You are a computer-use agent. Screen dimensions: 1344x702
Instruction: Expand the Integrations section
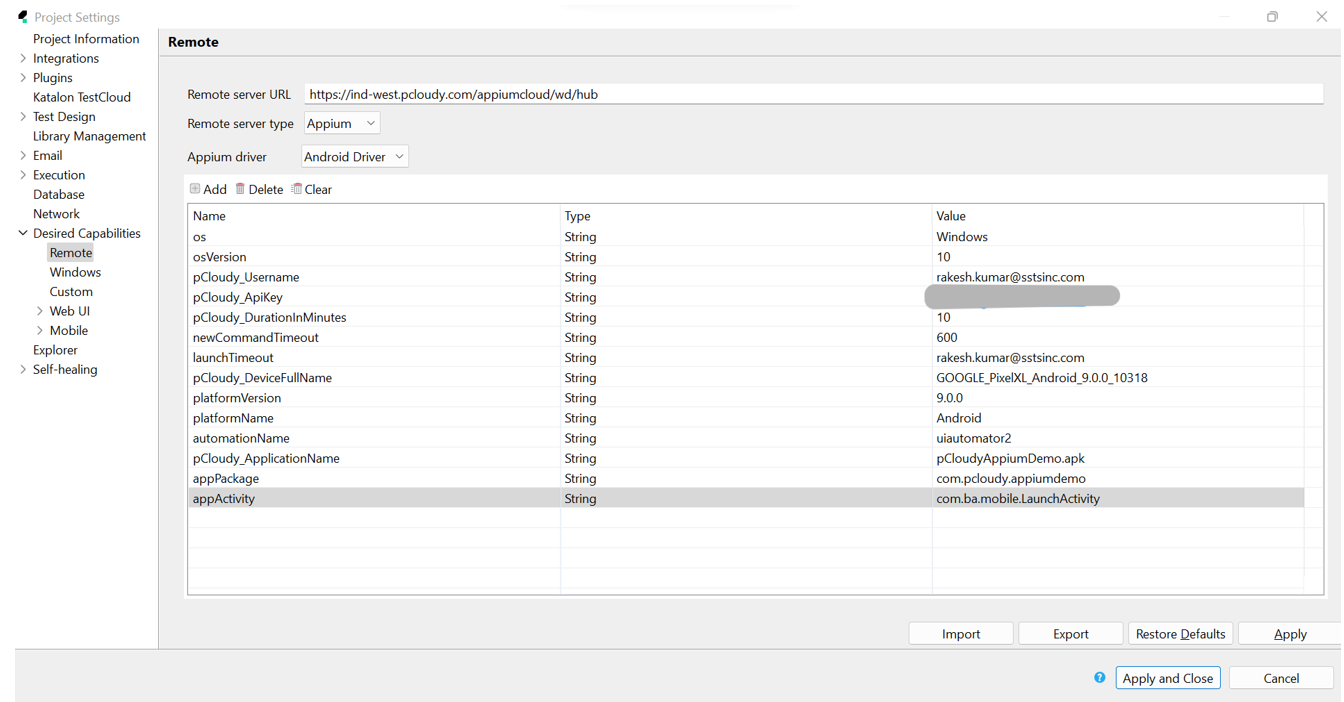[x=22, y=58]
